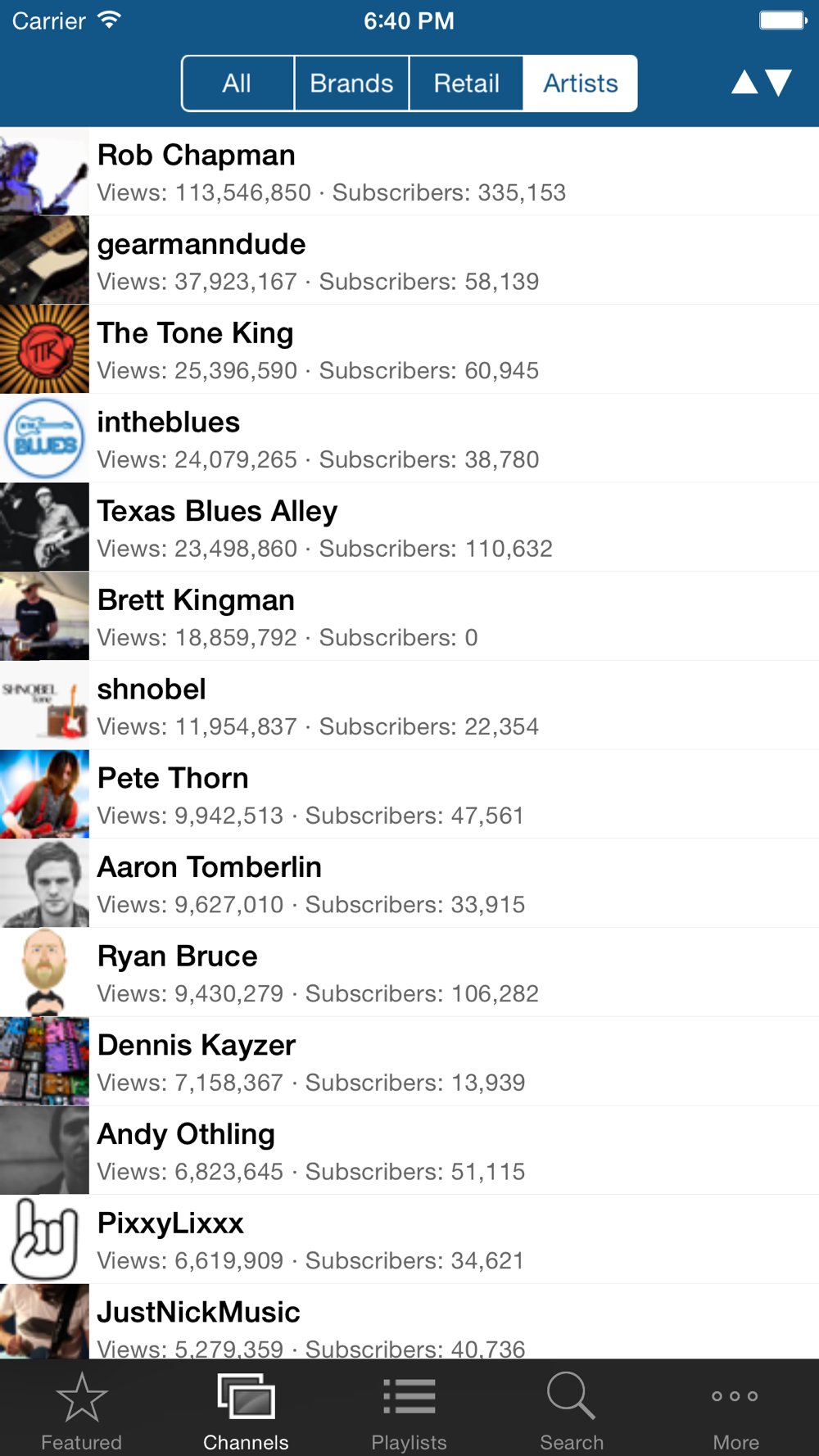Tap Ryan Bruce's cartoon avatar

[44, 973]
